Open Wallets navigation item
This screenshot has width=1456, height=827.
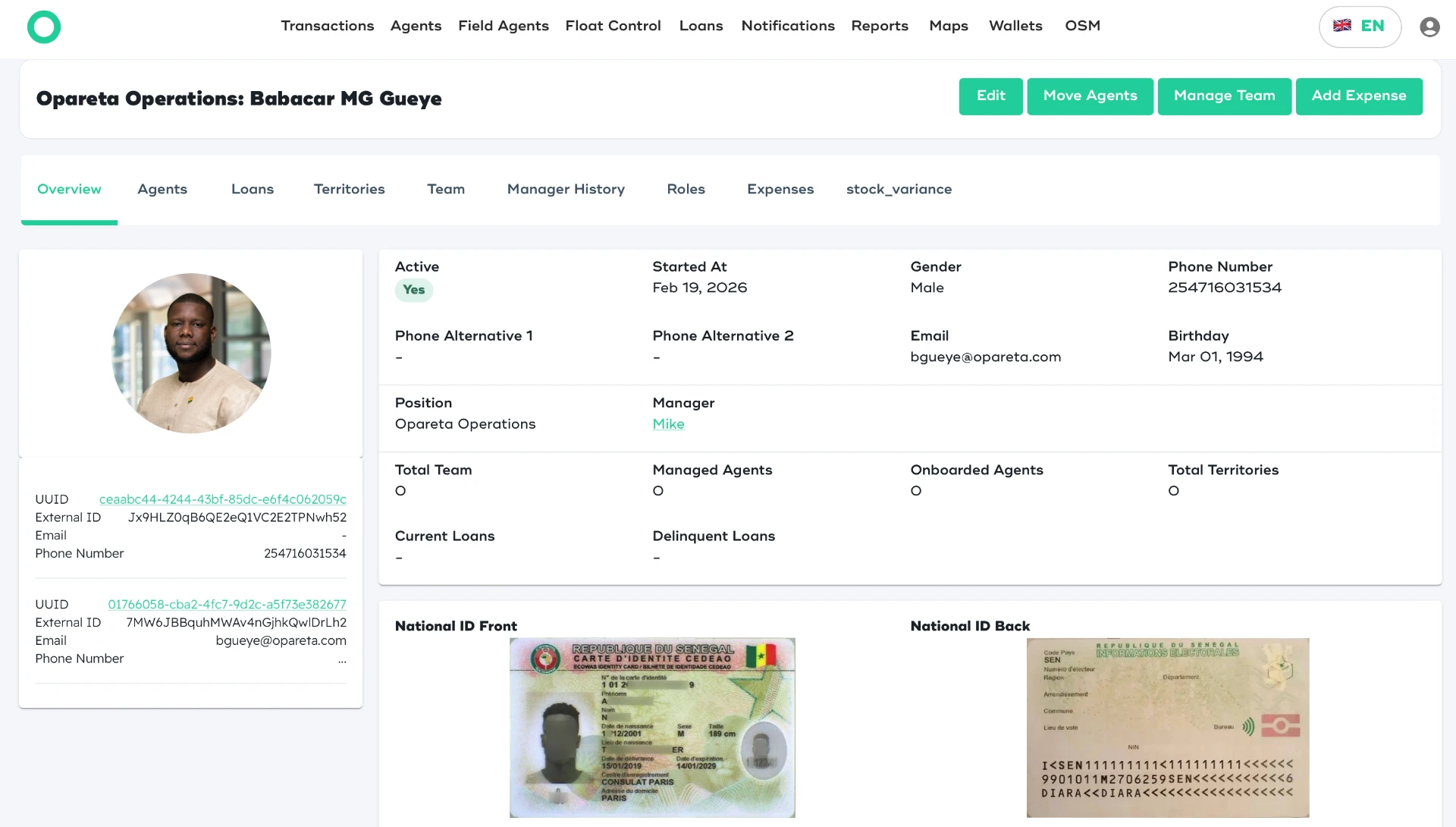pos(1015,26)
